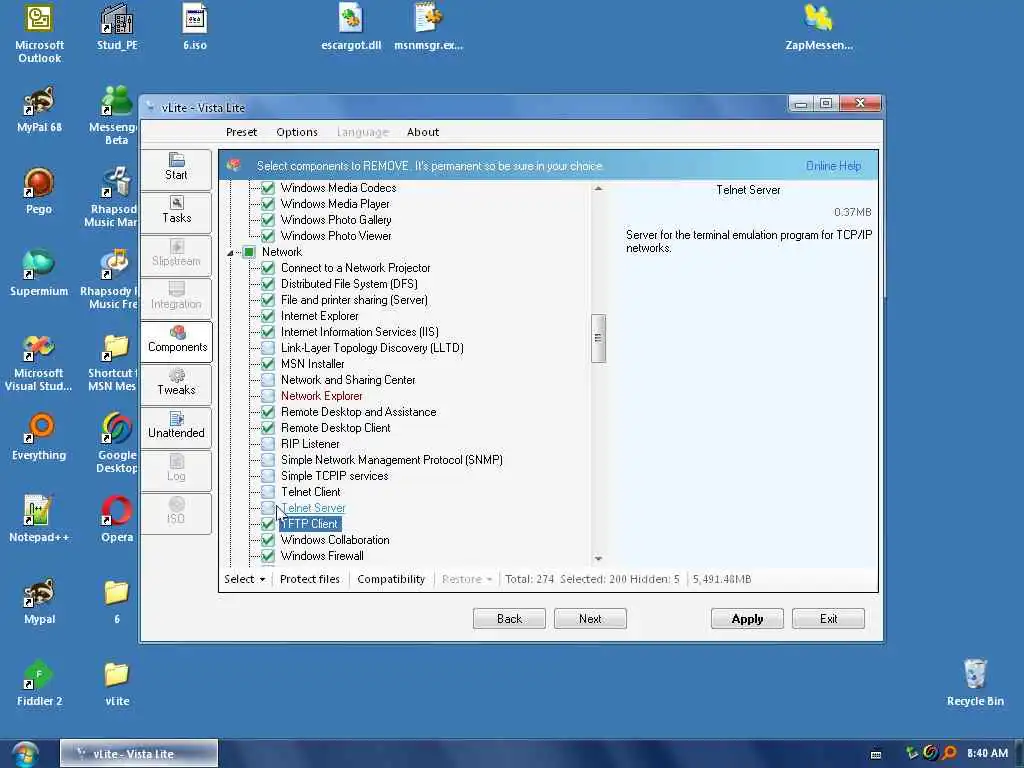
Task: Select the msnmsgr.exe desktop file
Action: click(x=428, y=28)
